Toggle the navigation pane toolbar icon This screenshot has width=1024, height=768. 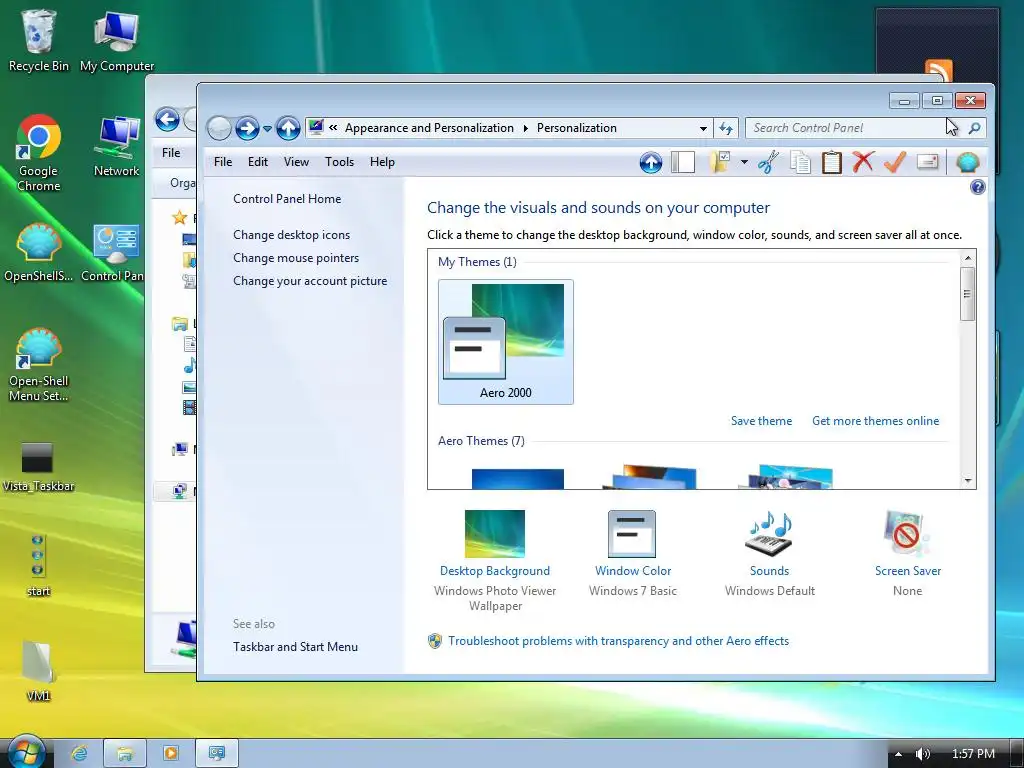point(682,162)
